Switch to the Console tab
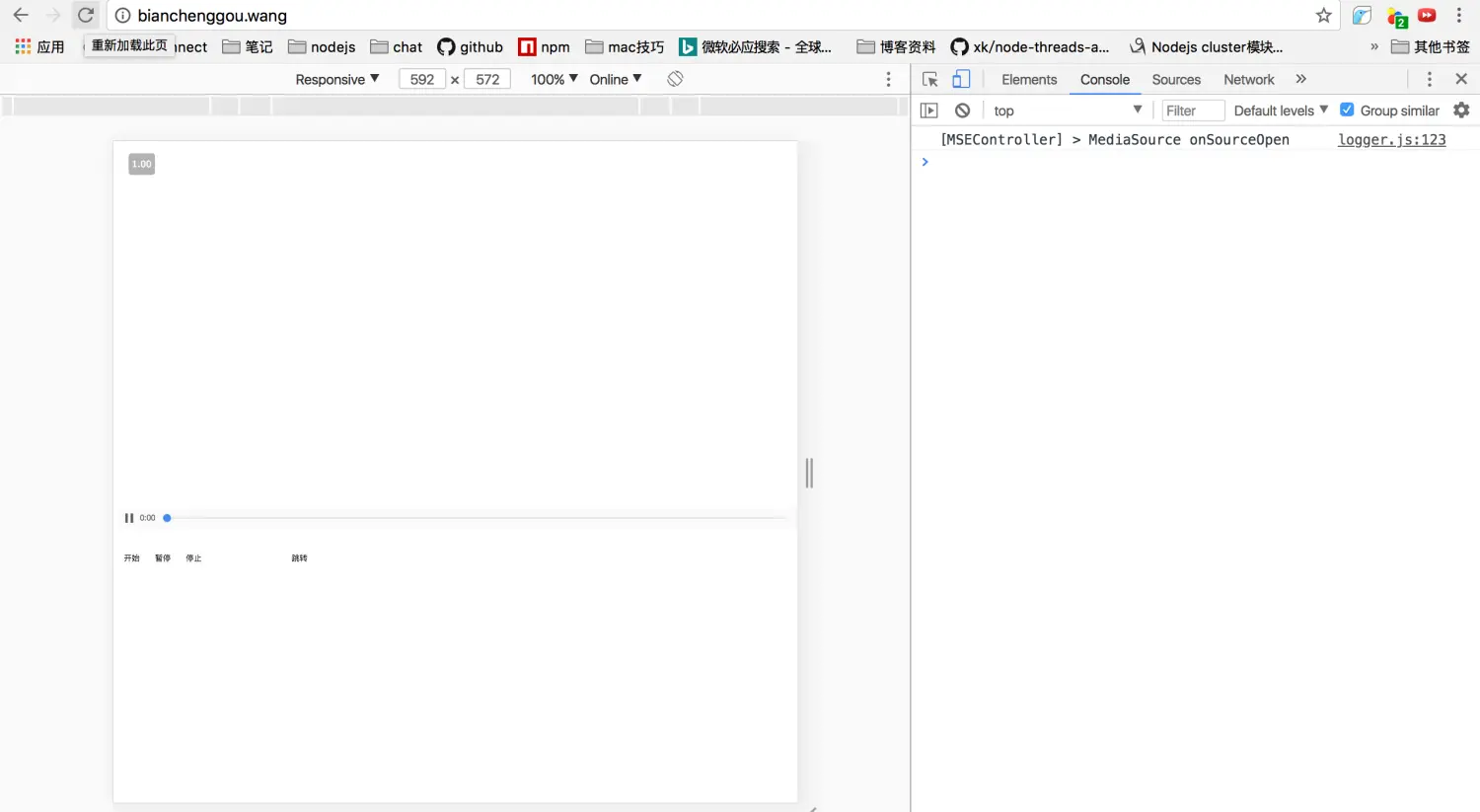The width and height of the screenshot is (1480, 812). click(x=1105, y=79)
